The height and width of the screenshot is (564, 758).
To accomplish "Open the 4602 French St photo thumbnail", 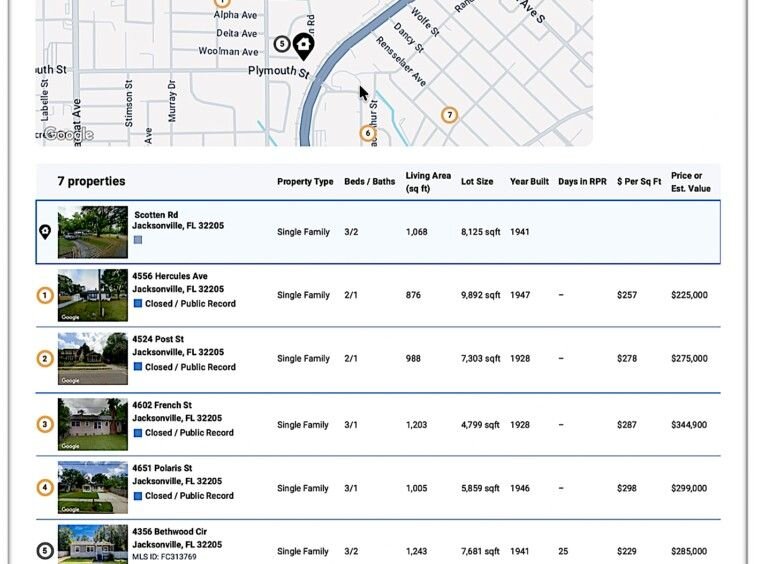I will point(93,424).
